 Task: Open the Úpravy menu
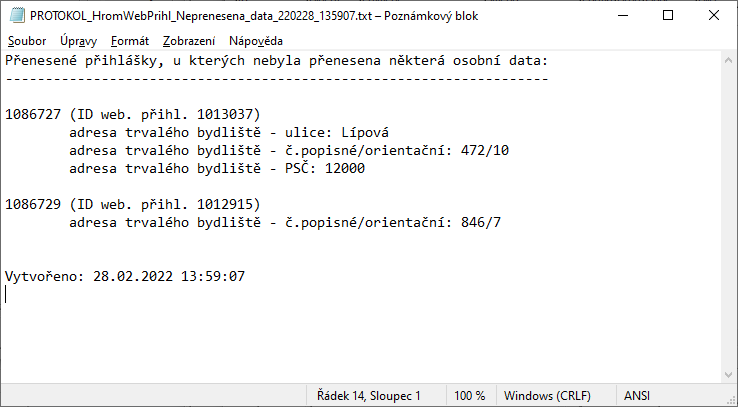(x=79, y=41)
